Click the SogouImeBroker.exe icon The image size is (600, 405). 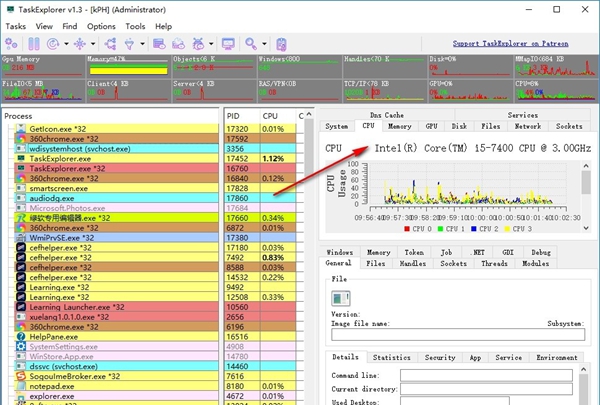pos(21,376)
